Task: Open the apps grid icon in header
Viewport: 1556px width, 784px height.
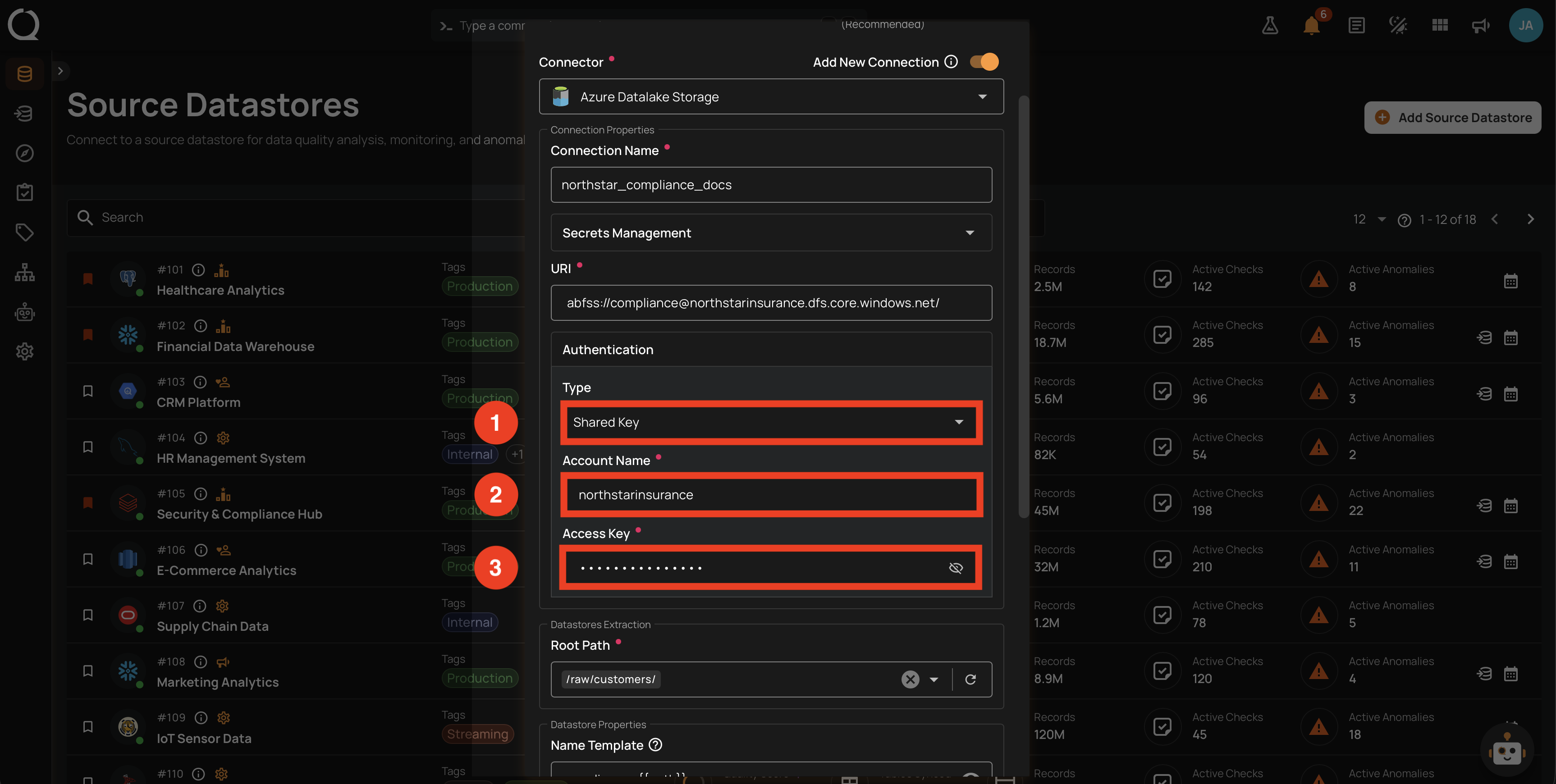Action: click(1440, 25)
